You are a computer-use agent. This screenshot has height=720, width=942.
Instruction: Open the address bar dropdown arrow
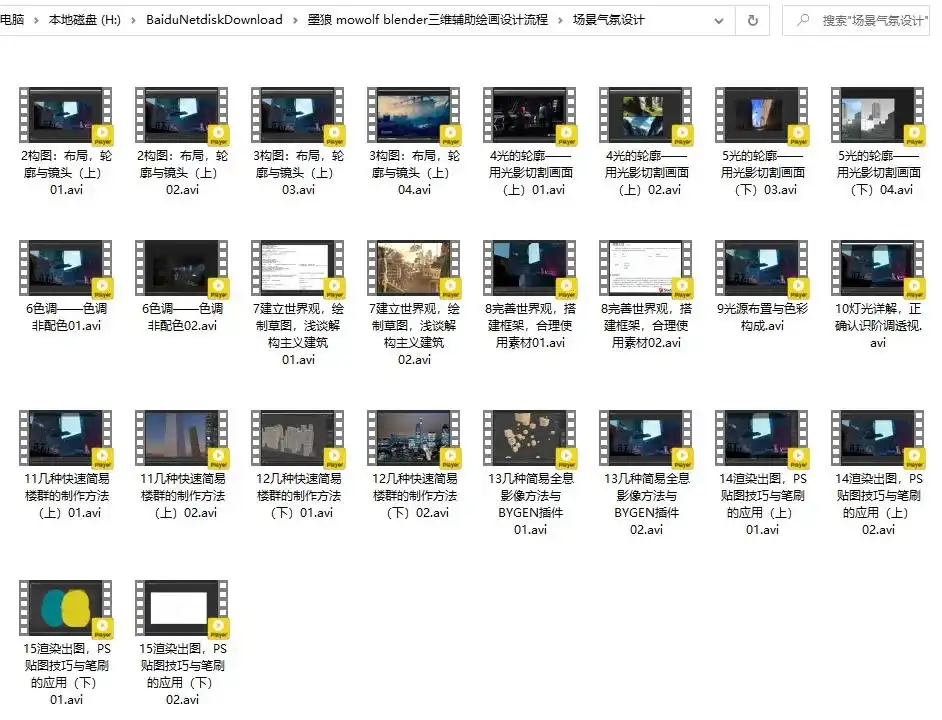click(718, 20)
